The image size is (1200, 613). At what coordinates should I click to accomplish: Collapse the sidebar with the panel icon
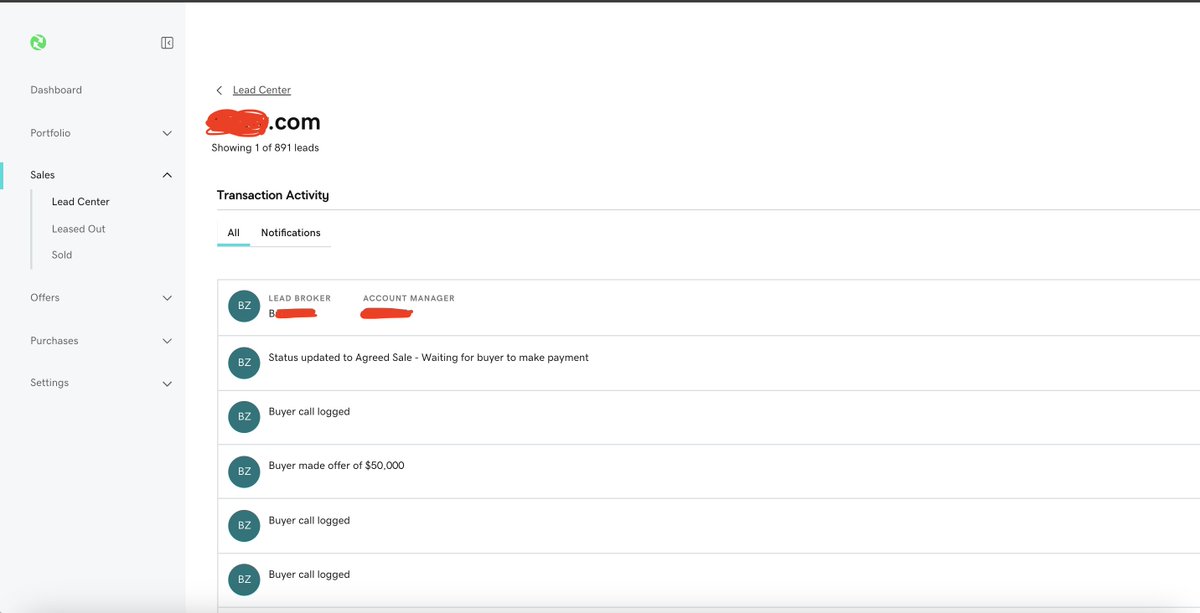[167, 43]
